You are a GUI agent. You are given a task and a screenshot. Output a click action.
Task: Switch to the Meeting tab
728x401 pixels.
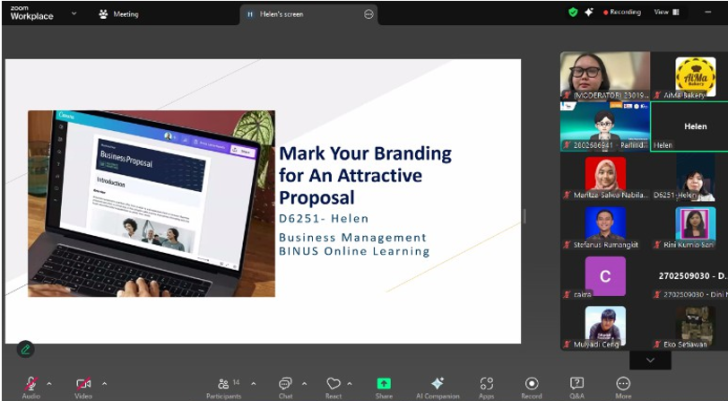[119, 14]
